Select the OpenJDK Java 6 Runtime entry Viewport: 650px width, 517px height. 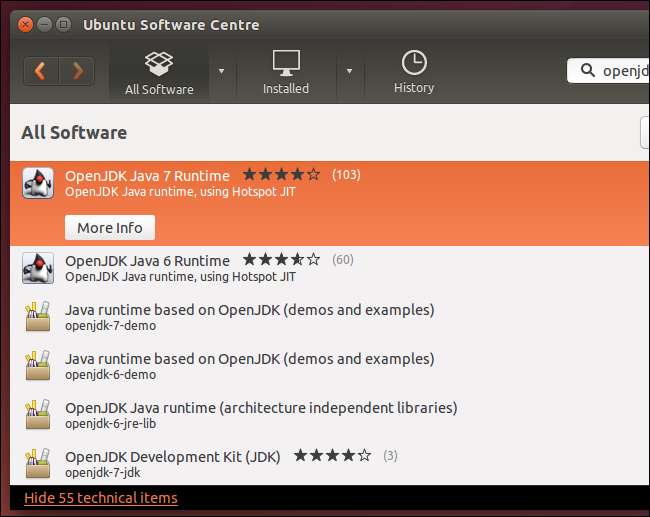(330, 268)
